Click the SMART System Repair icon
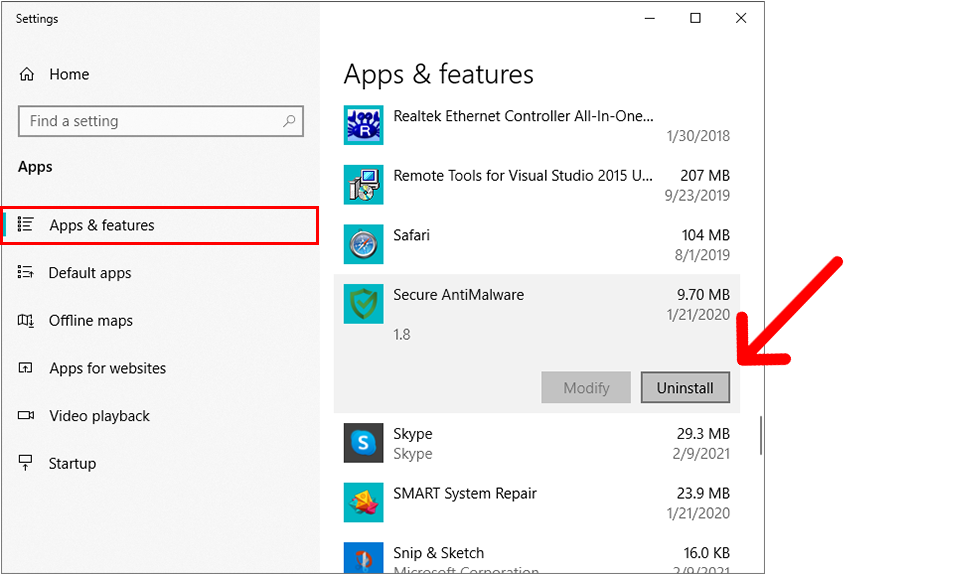Viewport: 969px width, 577px height. (363, 502)
